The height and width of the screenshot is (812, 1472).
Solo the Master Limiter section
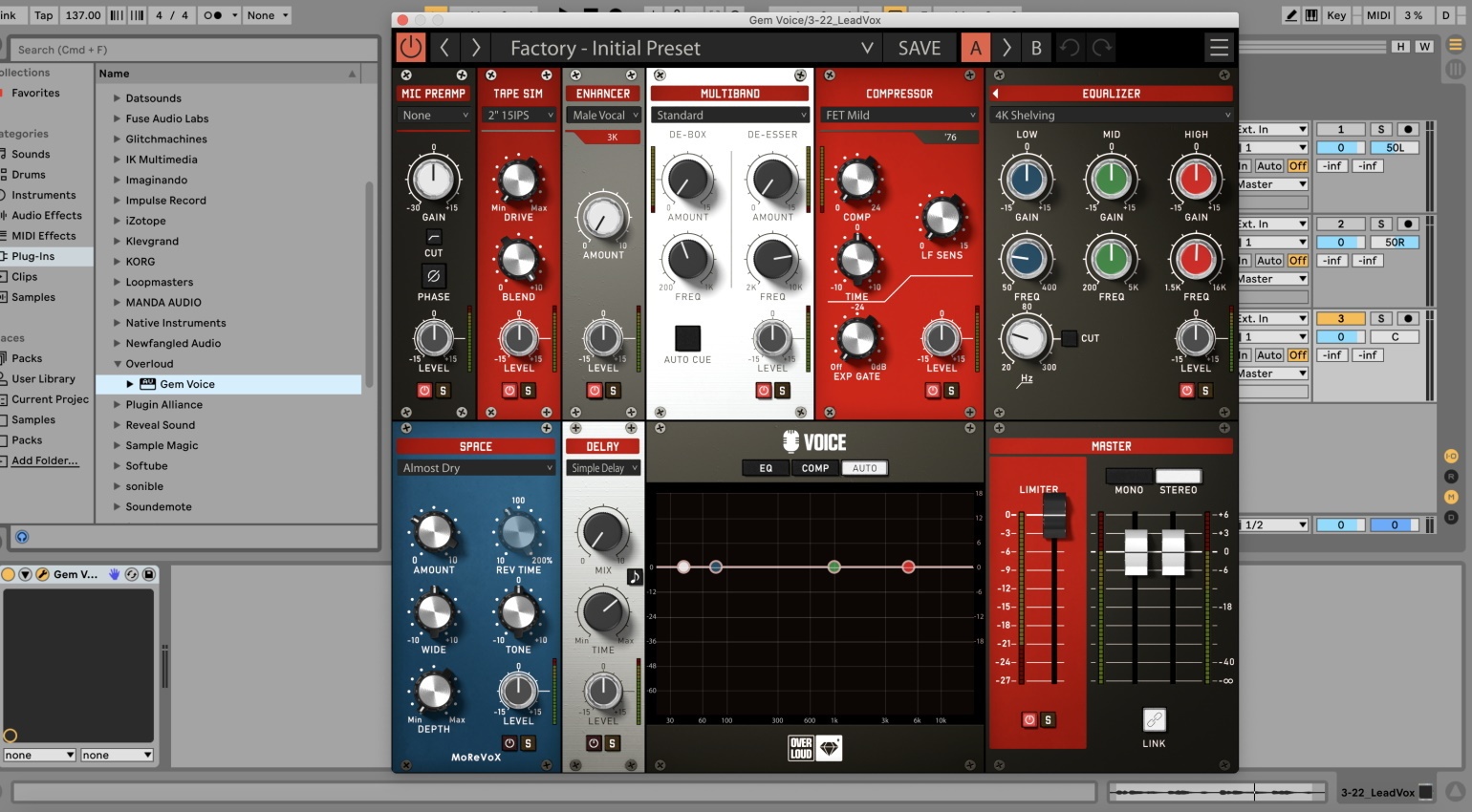click(x=1048, y=720)
